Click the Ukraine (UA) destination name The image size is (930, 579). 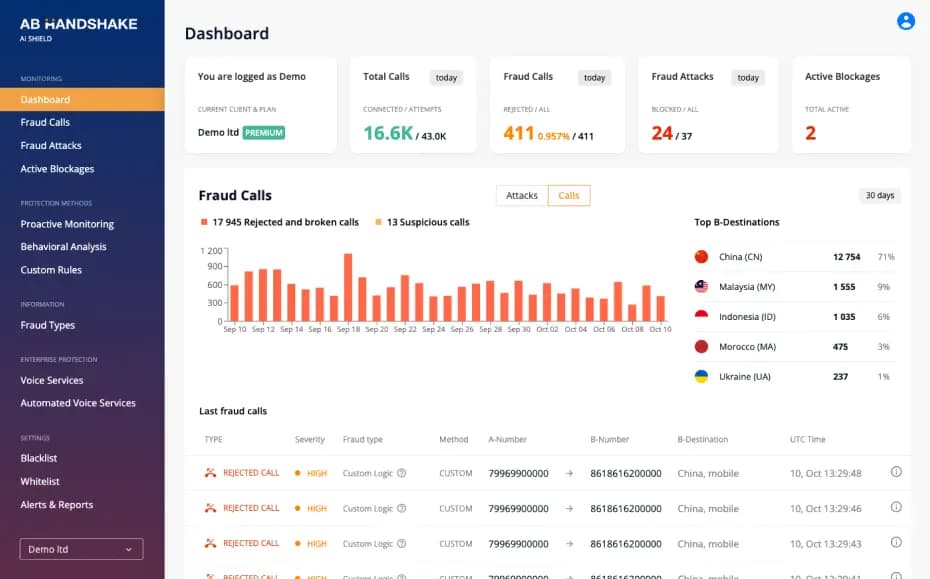[x=744, y=377]
